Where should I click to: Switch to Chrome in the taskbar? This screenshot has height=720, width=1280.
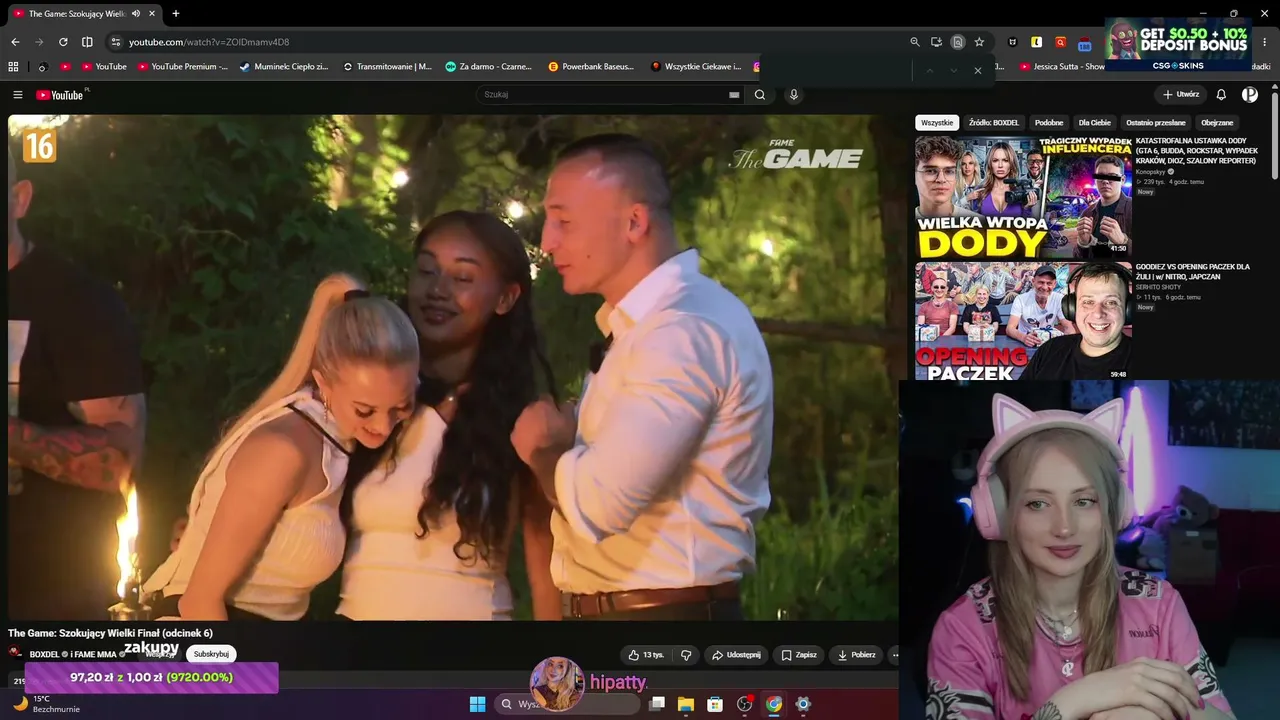[774, 704]
